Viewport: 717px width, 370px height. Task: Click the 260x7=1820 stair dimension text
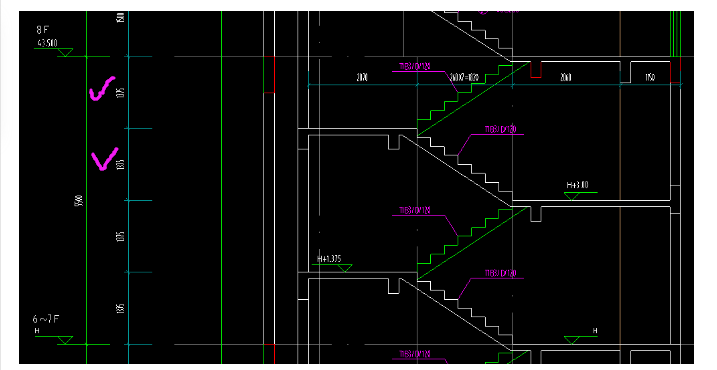click(464, 77)
